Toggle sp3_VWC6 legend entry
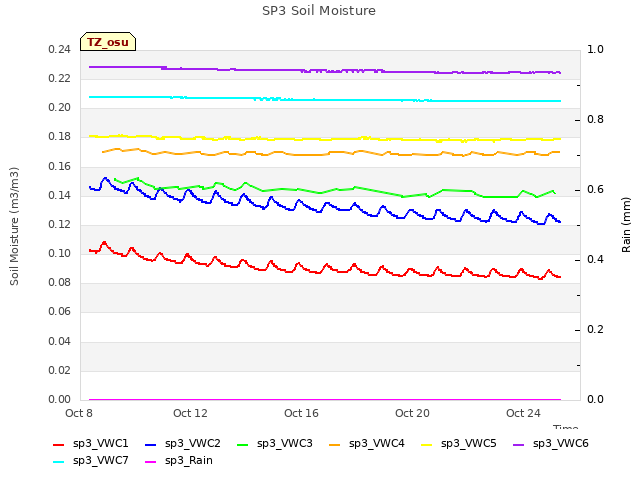Viewport: 640px width, 480px height. (551, 443)
